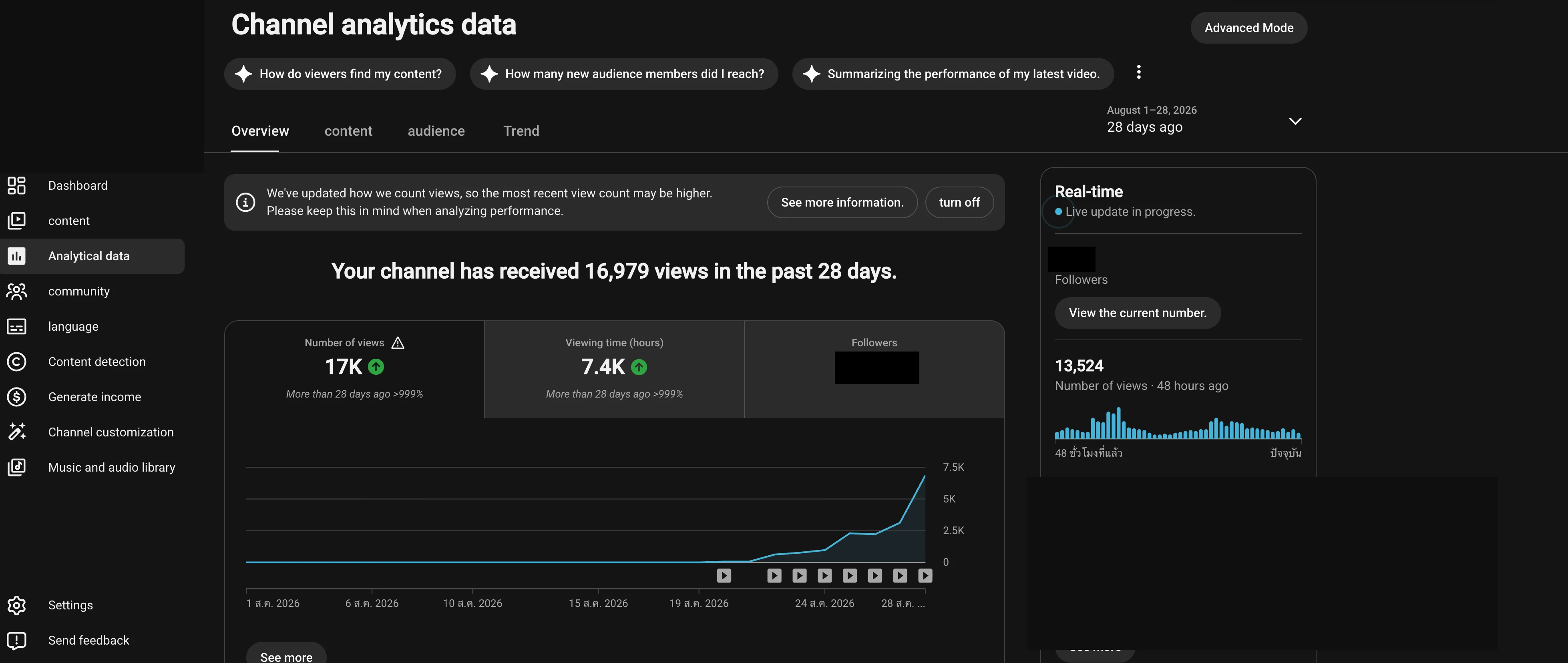Select the Followers metric card
The height and width of the screenshot is (663, 1568).
pyautogui.click(x=874, y=370)
